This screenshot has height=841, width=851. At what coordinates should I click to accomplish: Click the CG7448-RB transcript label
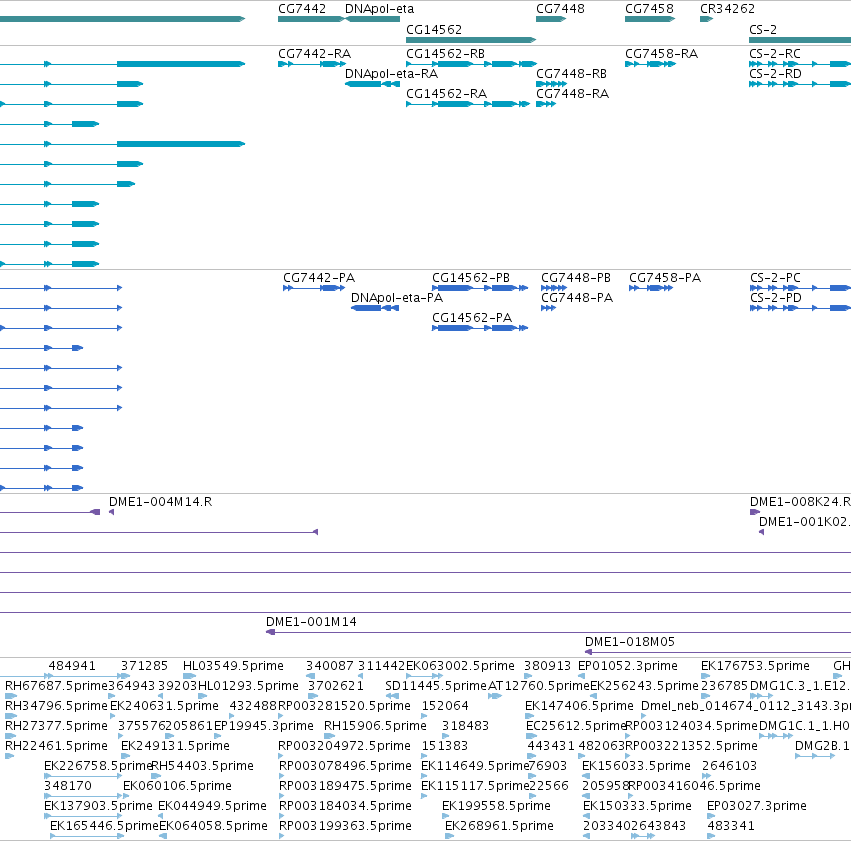pyautogui.click(x=571, y=74)
